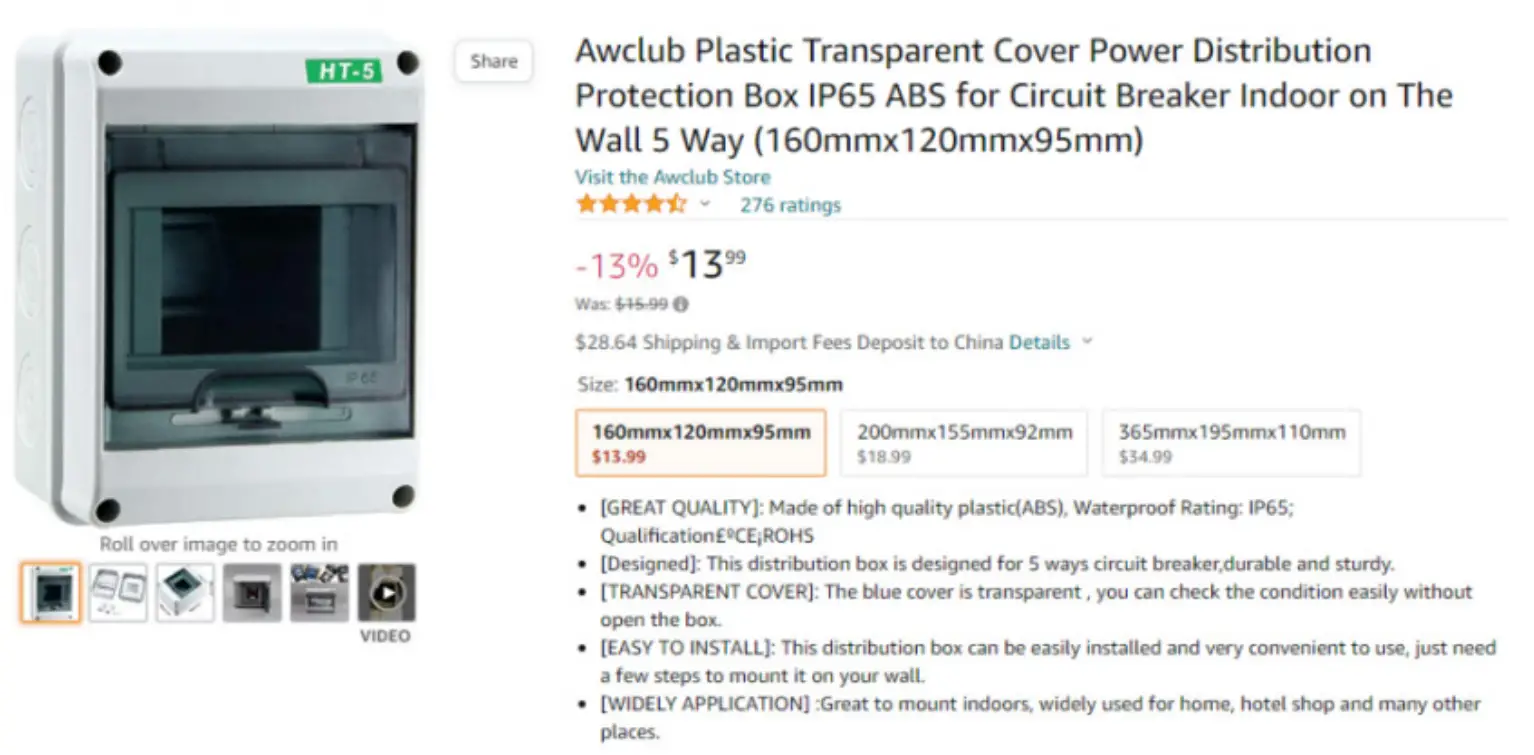This screenshot has width=1534, height=755.
Task: Visit the Awclub Store link
Action: [x=672, y=177]
